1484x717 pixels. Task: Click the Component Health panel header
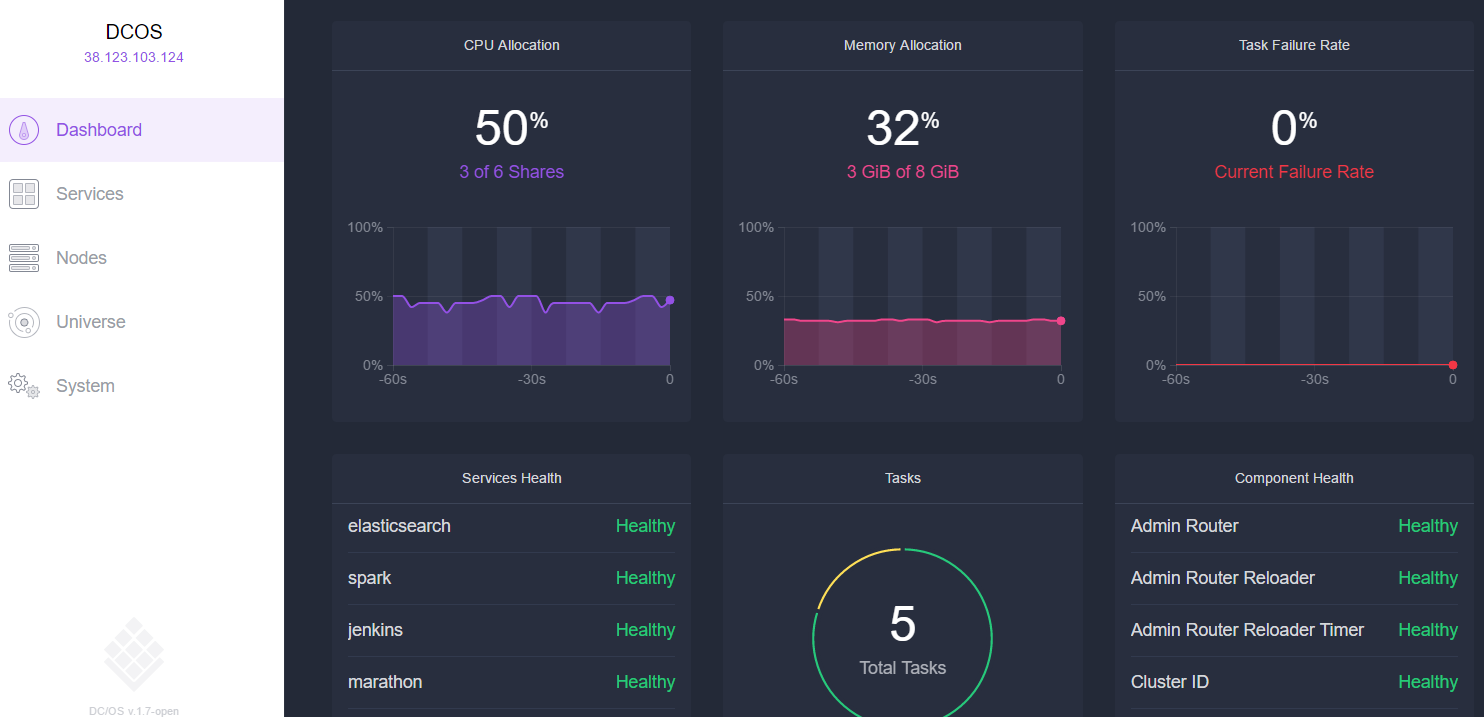click(1294, 478)
